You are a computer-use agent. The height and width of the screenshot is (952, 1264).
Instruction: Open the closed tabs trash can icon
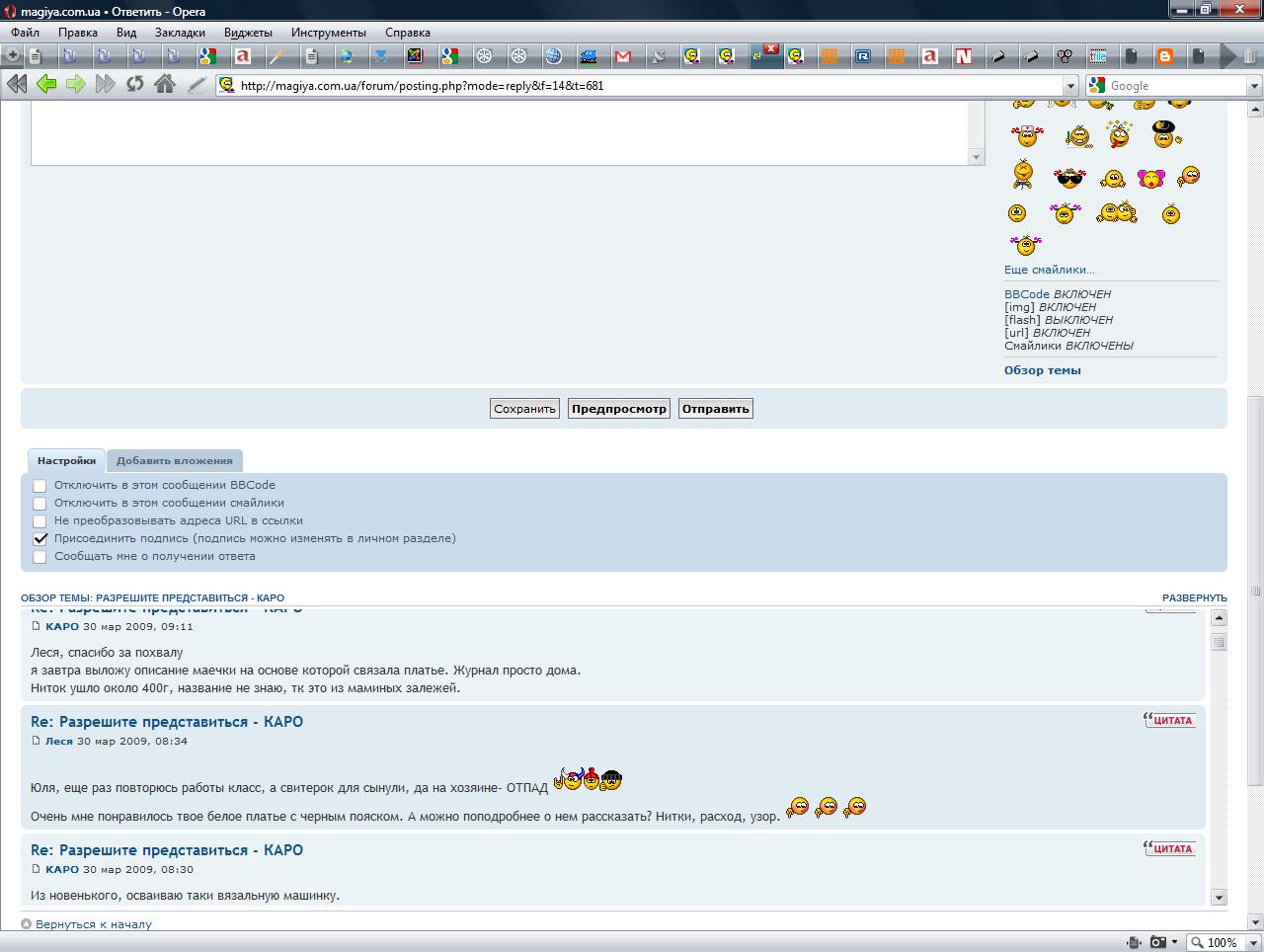tap(1249, 56)
